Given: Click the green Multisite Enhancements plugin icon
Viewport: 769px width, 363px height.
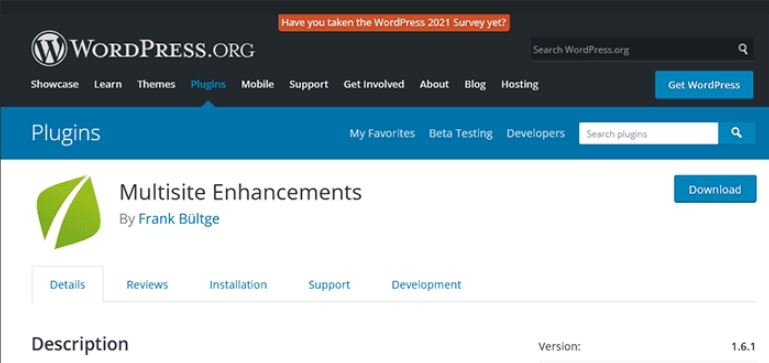Looking at the screenshot, I should pyautogui.click(x=69, y=211).
